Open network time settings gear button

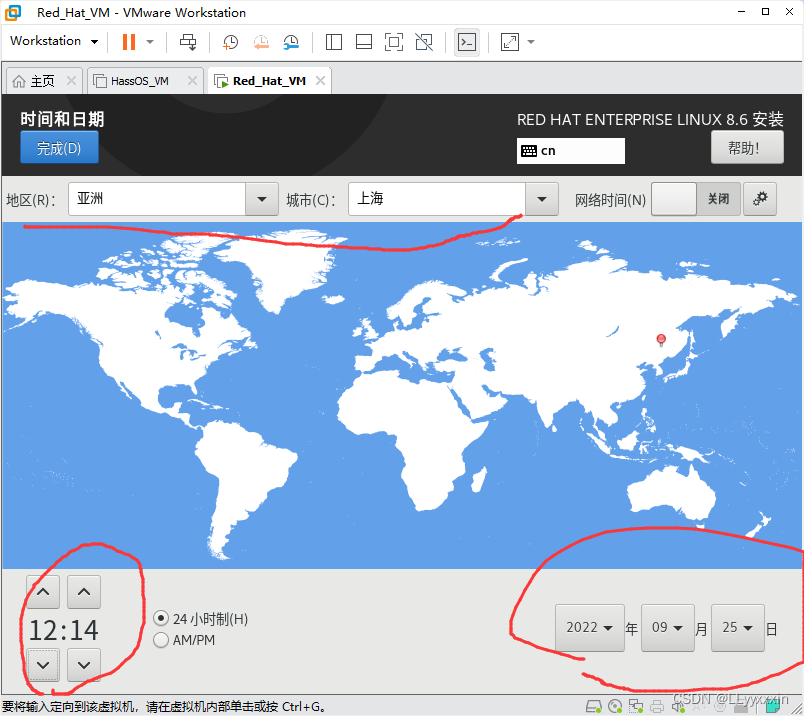[760, 199]
